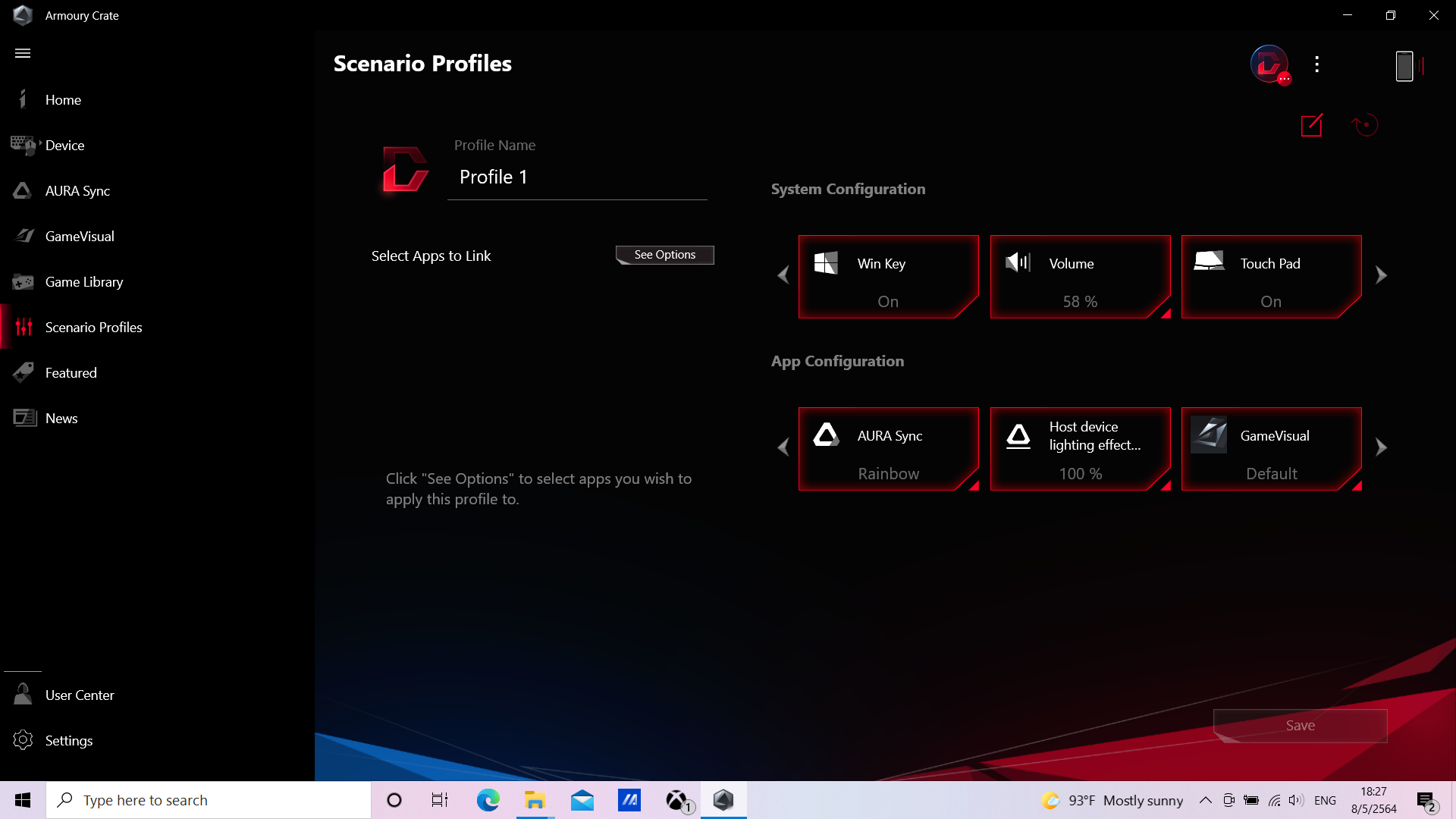Viewport: 1456px width, 819px height.
Task: Click the Save button
Action: (1300, 726)
